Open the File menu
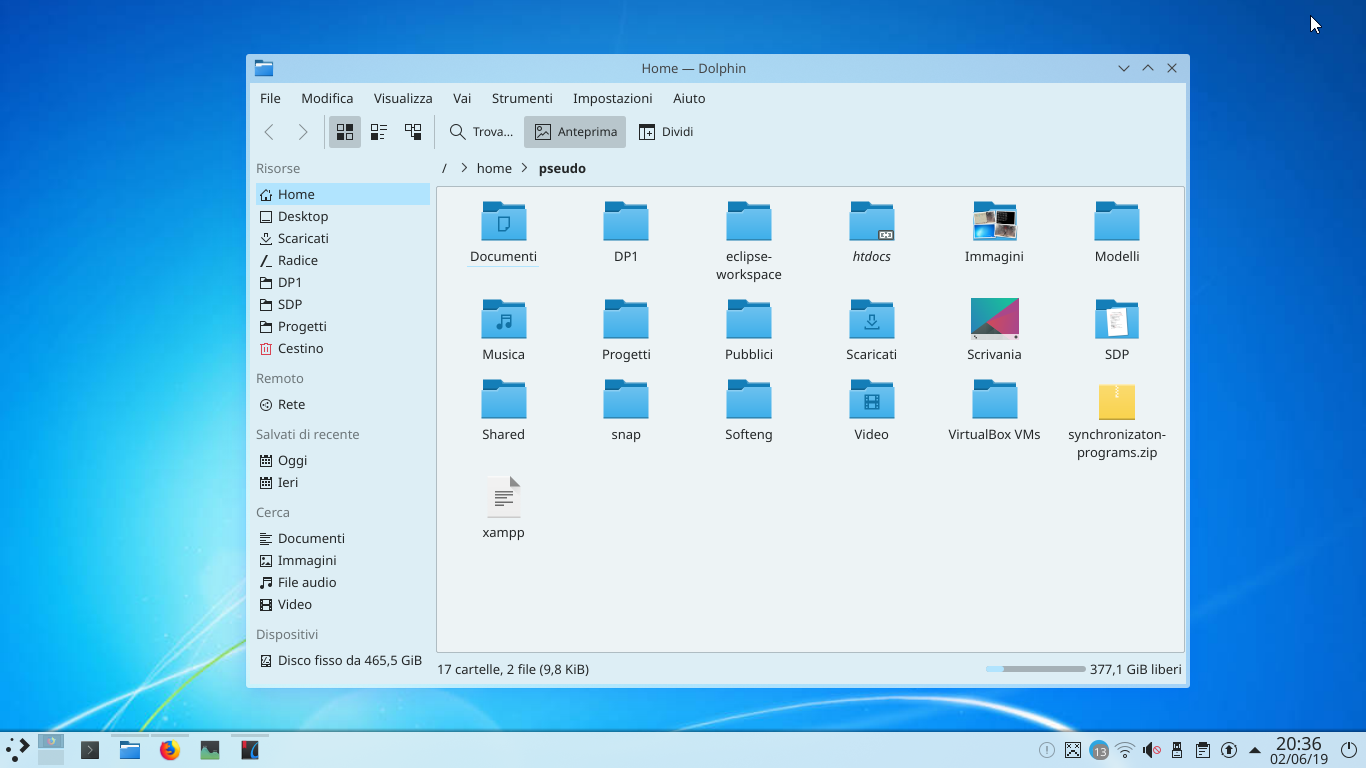The width and height of the screenshot is (1366, 768). tap(270, 98)
